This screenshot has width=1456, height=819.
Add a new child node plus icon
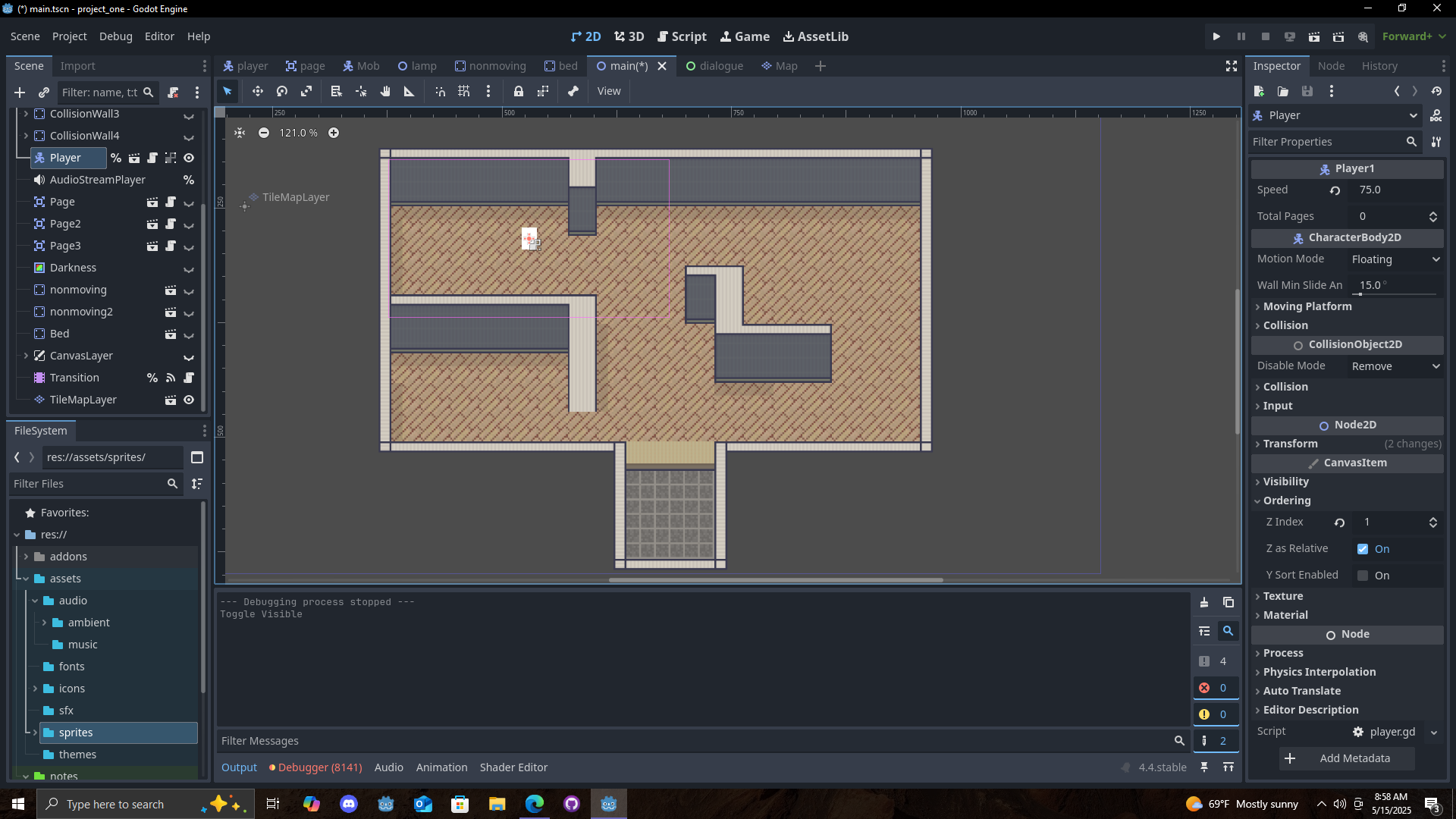[20, 93]
